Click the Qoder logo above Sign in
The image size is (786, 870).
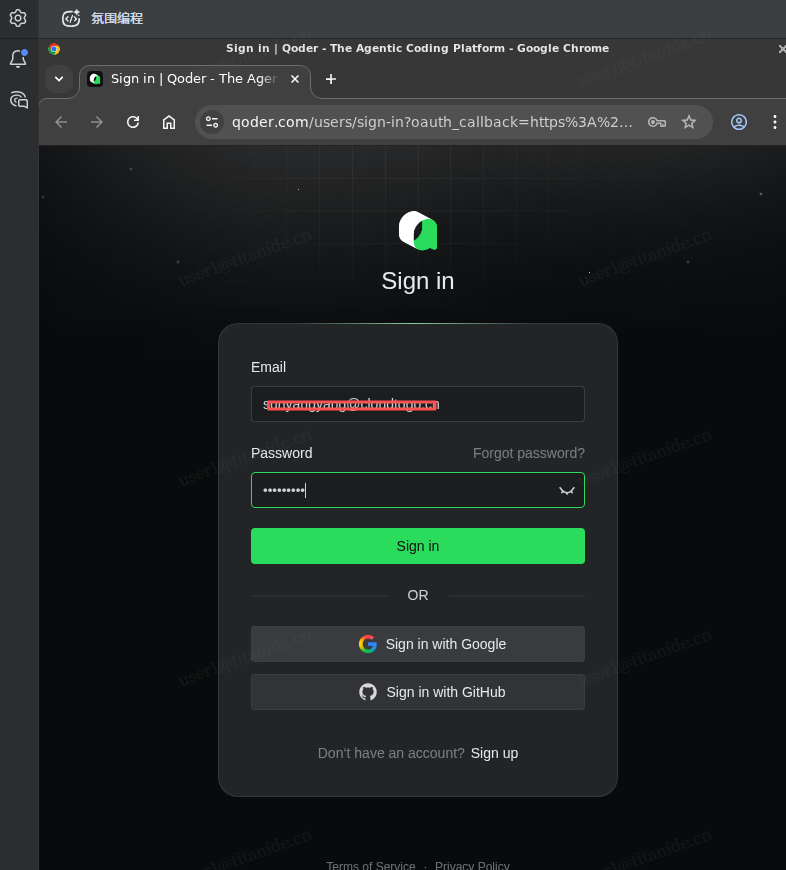(418, 230)
